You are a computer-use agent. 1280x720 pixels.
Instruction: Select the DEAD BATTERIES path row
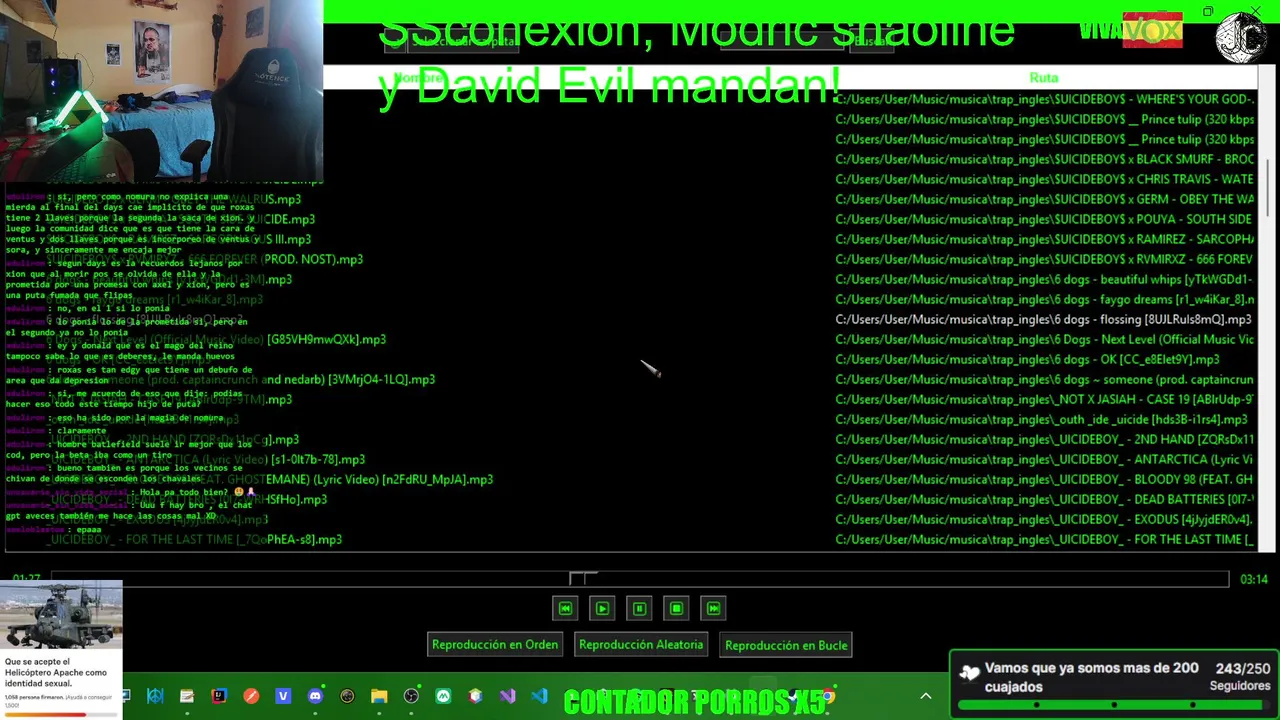click(1044, 499)
